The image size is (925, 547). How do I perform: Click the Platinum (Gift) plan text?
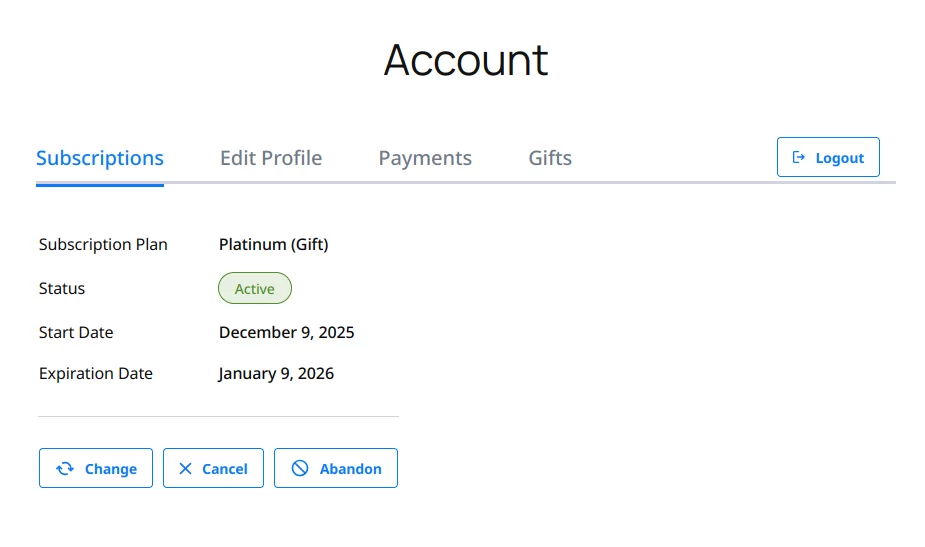[x=273, y=244]
